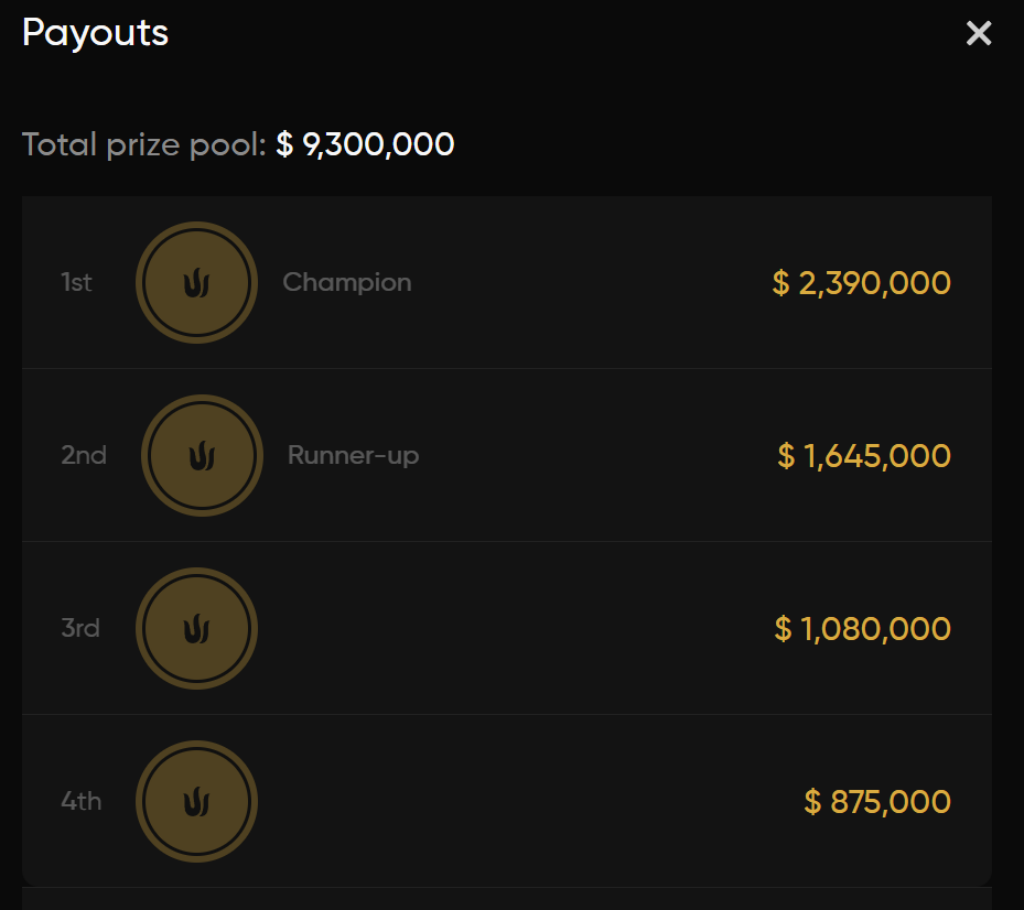Click the Payouts heading
1024x910 pixels.
95,33
